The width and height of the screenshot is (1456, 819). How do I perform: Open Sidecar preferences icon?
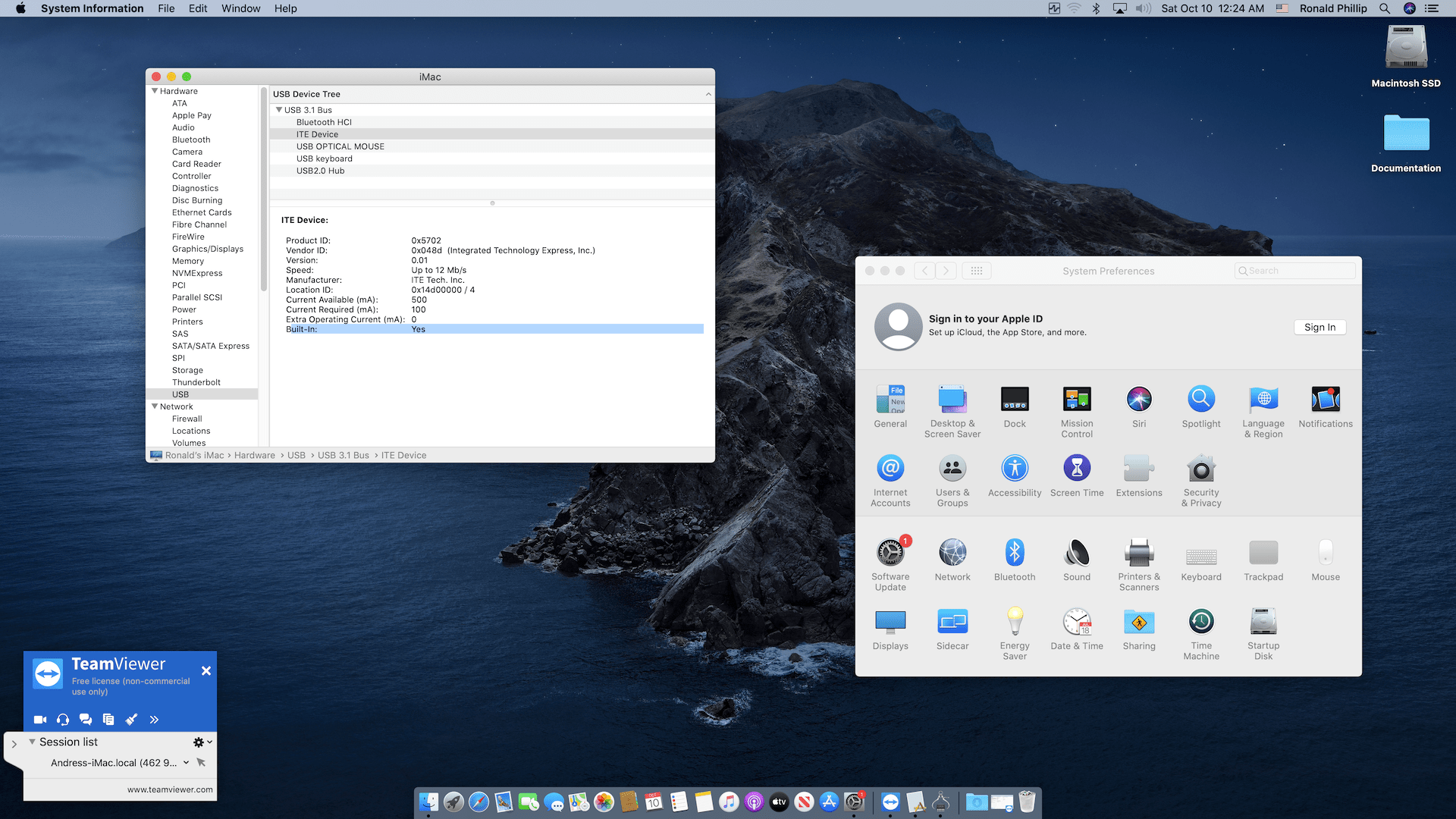pyautogui.click(x=952, y=622)
